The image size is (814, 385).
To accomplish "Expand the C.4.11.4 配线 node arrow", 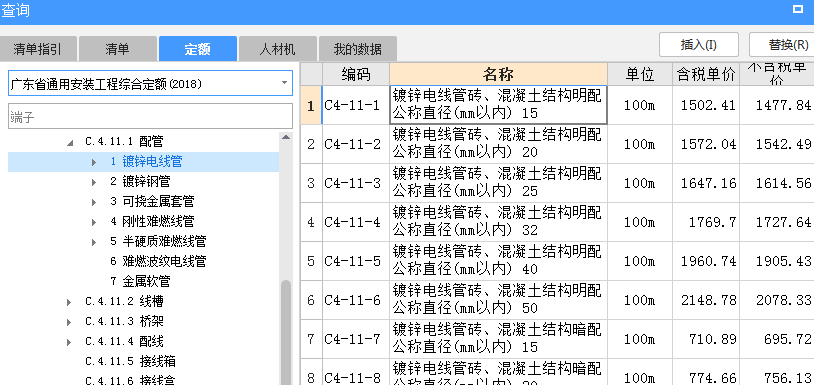I will click(x=70, y=342).
